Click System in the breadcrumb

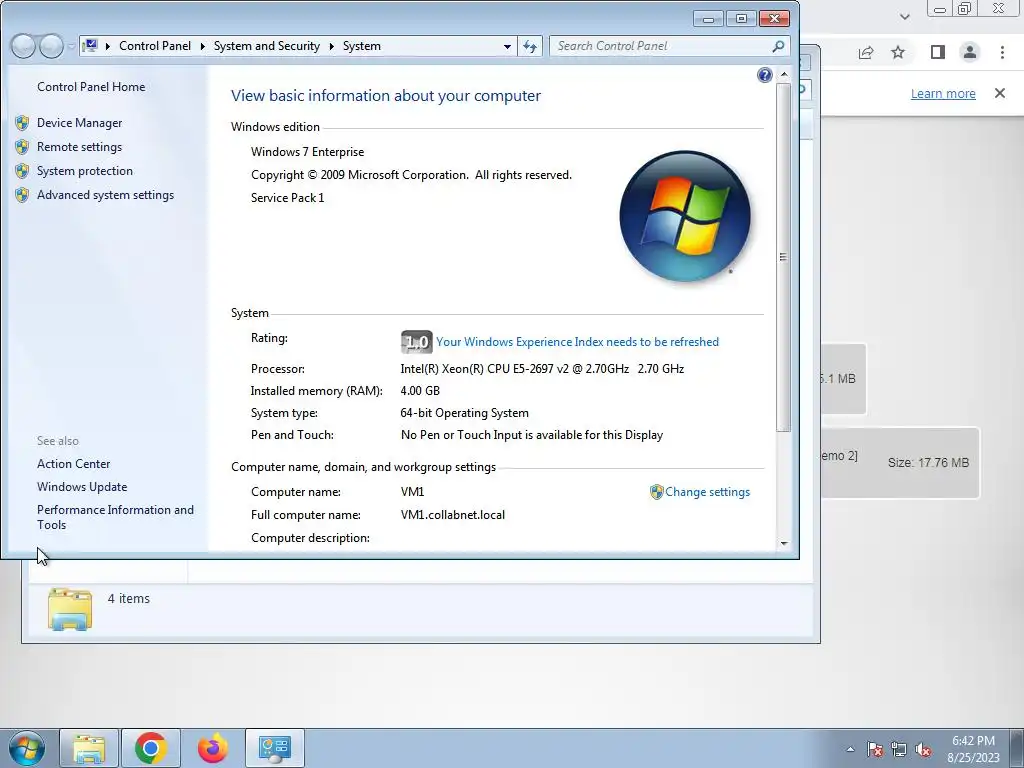coord(362,46)
